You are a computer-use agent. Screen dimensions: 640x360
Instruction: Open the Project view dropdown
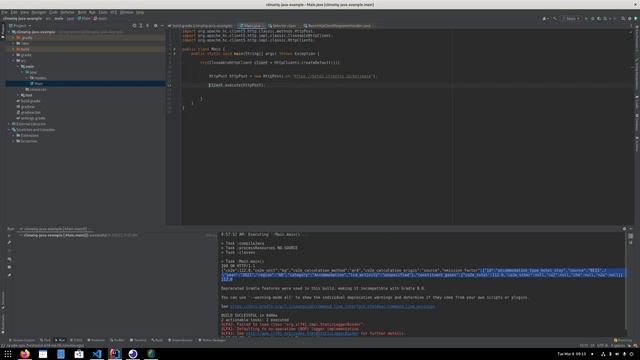point(20,26)
